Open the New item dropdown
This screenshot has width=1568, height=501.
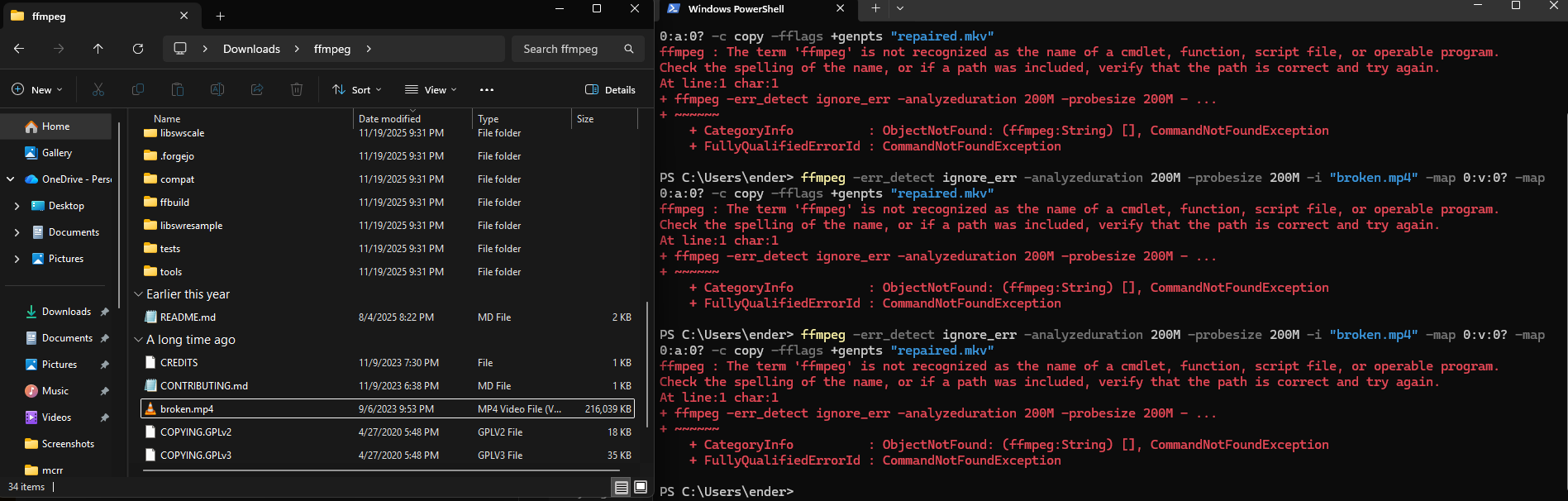click(x=37, y=89)
